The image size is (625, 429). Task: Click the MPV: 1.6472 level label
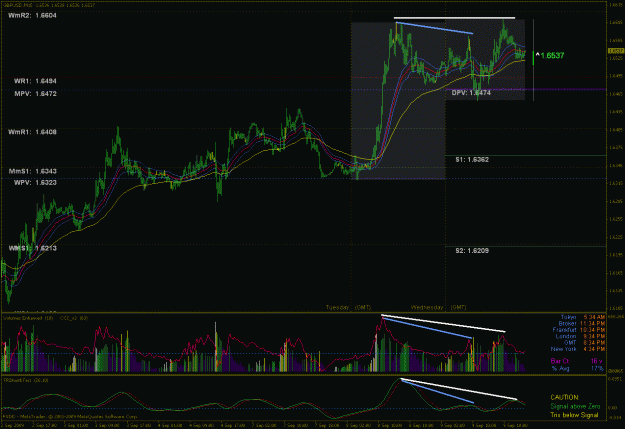[35, 94]
